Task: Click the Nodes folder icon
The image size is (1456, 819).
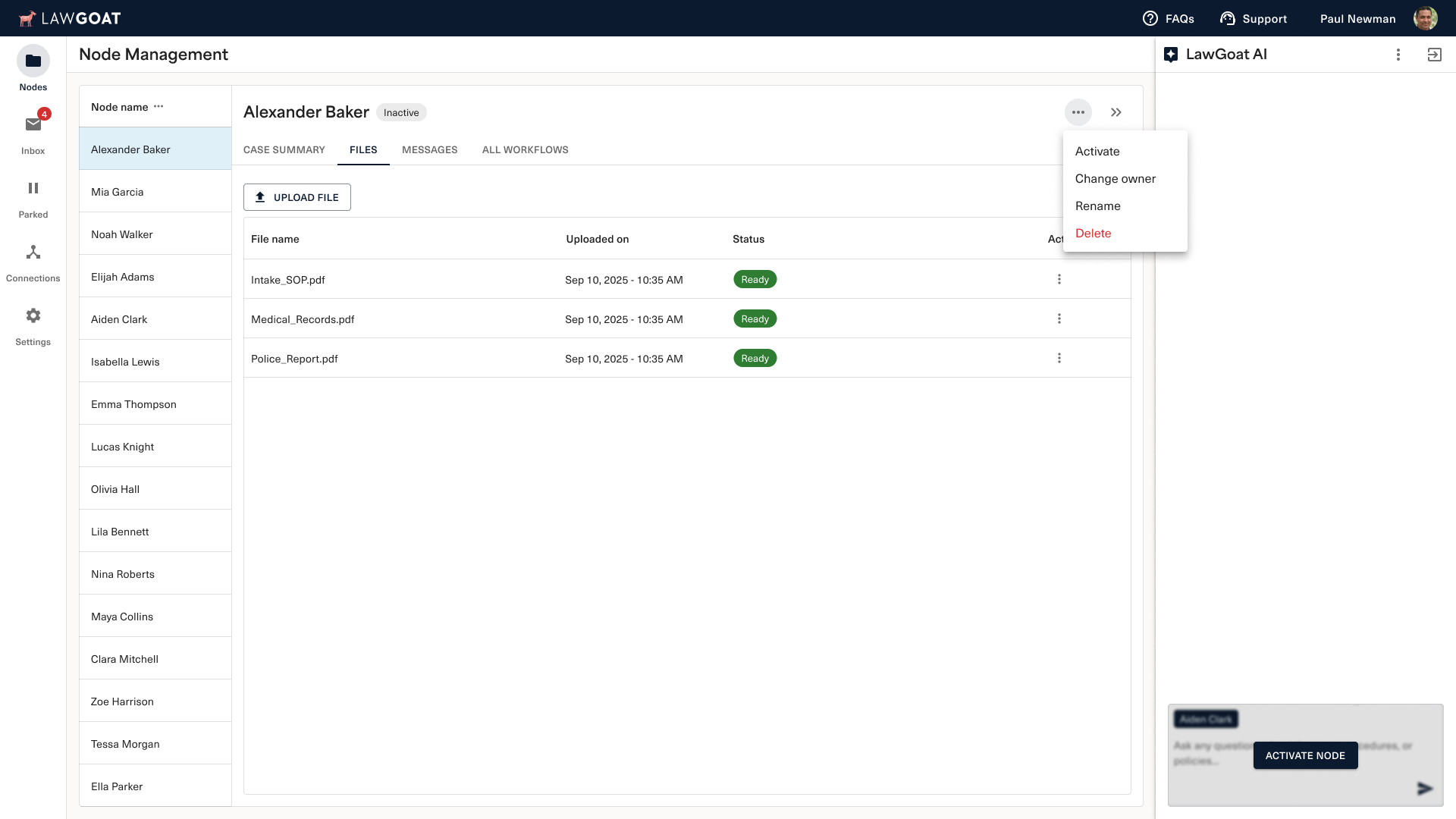Action: (x=33, y=61)
